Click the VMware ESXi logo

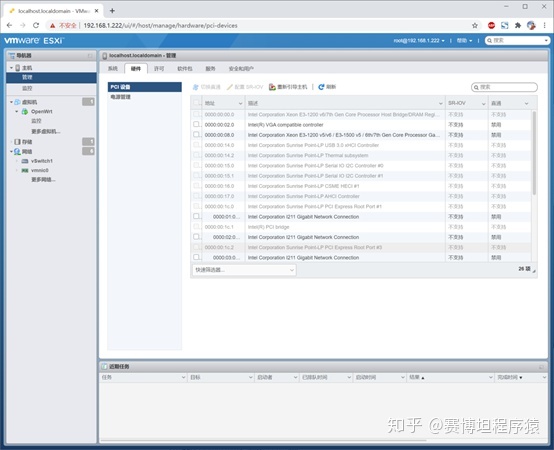34,41
